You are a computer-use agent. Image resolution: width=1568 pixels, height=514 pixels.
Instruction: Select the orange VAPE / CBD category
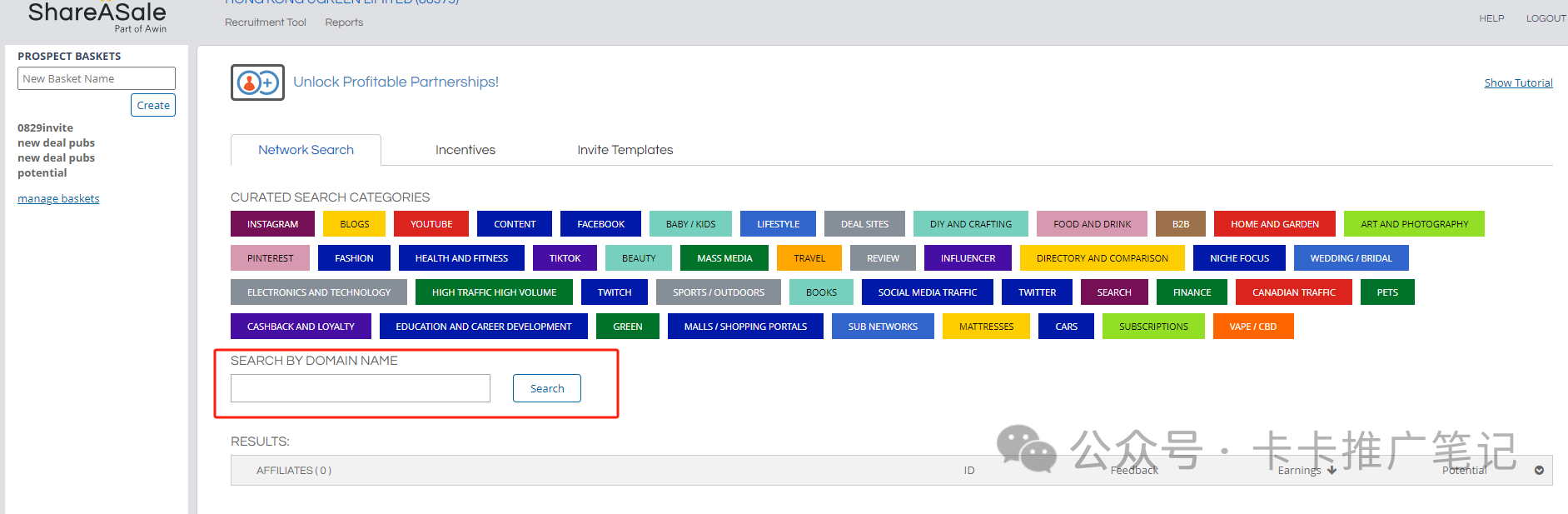click(x=1252, y=327)
